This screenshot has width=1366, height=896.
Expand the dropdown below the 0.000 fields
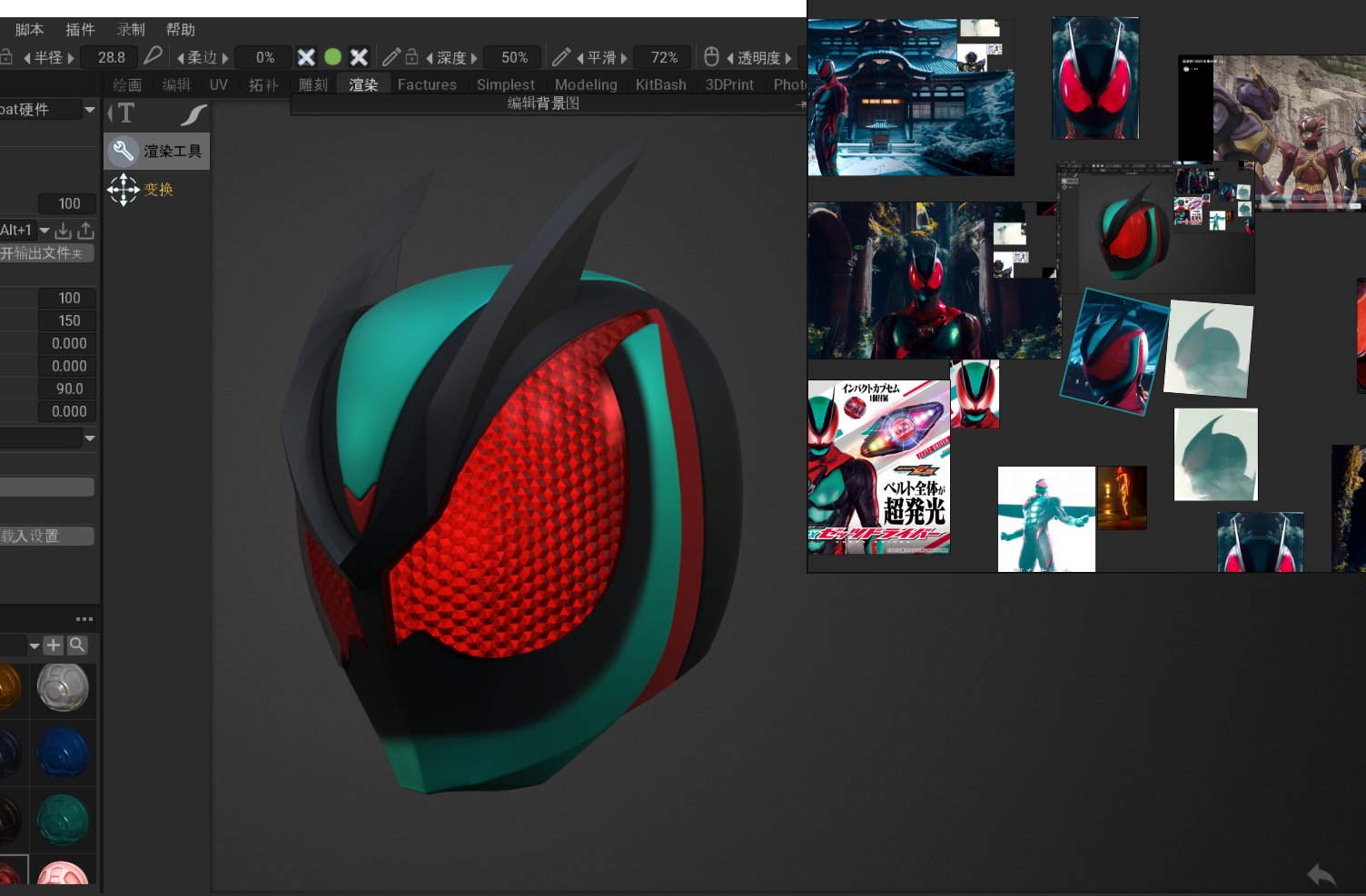pos(90,438)
